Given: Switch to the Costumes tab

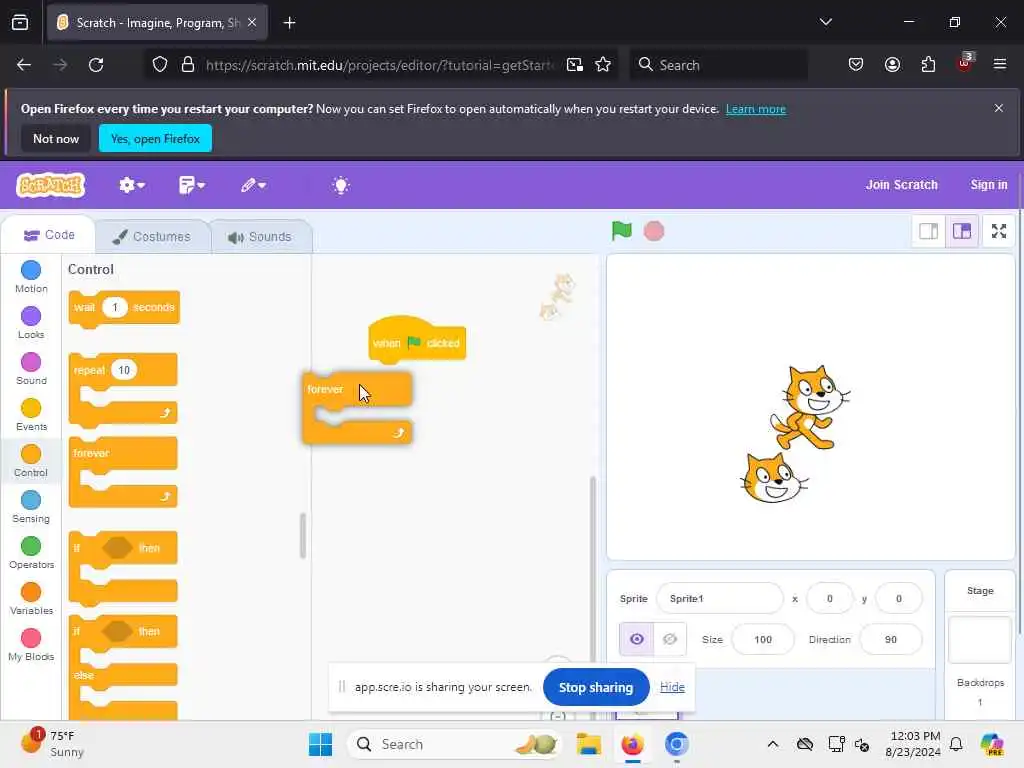Looking at the screenshot, I should 152,236.
